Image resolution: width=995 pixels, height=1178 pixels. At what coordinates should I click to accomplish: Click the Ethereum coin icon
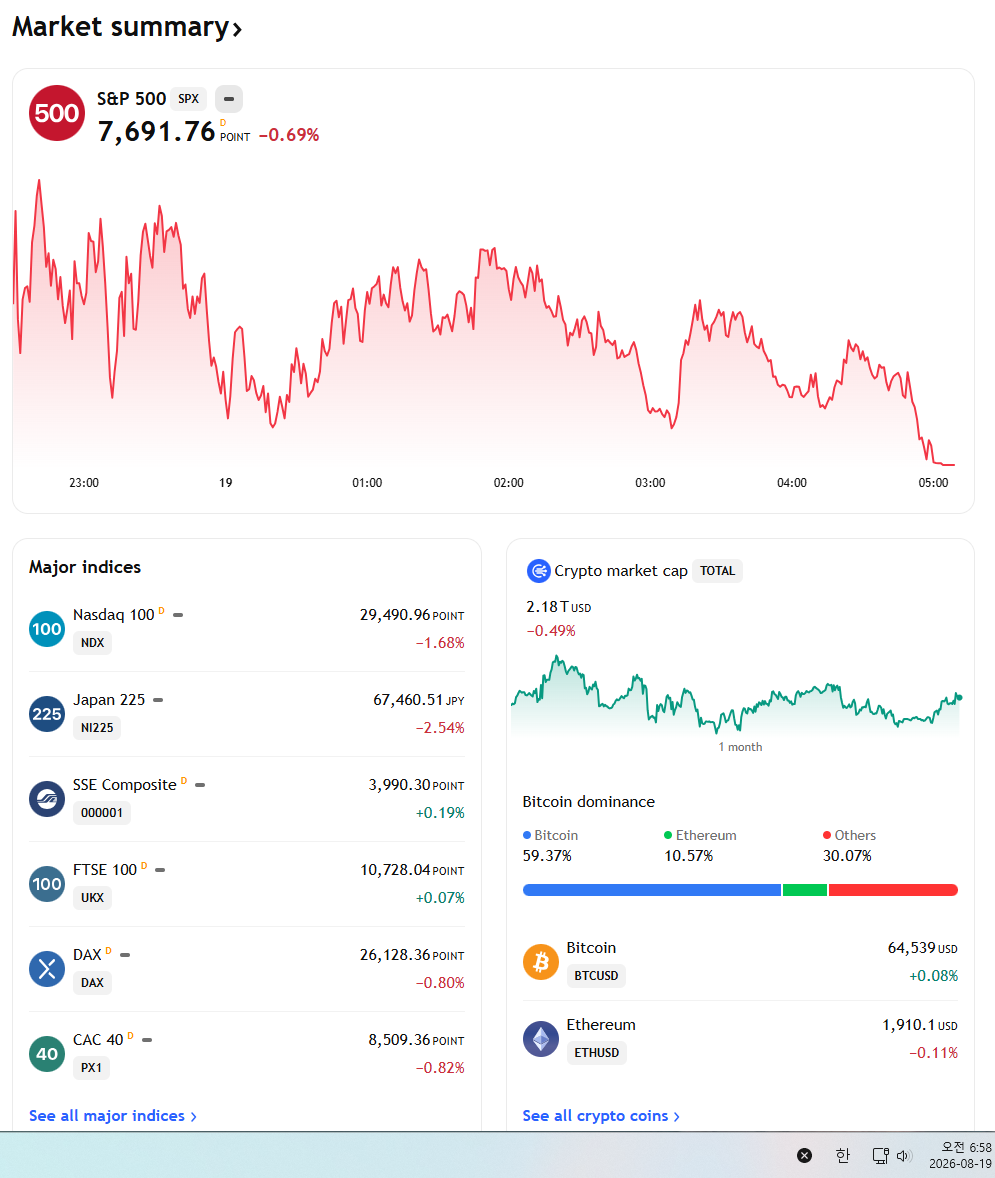tap(540, 1039)
